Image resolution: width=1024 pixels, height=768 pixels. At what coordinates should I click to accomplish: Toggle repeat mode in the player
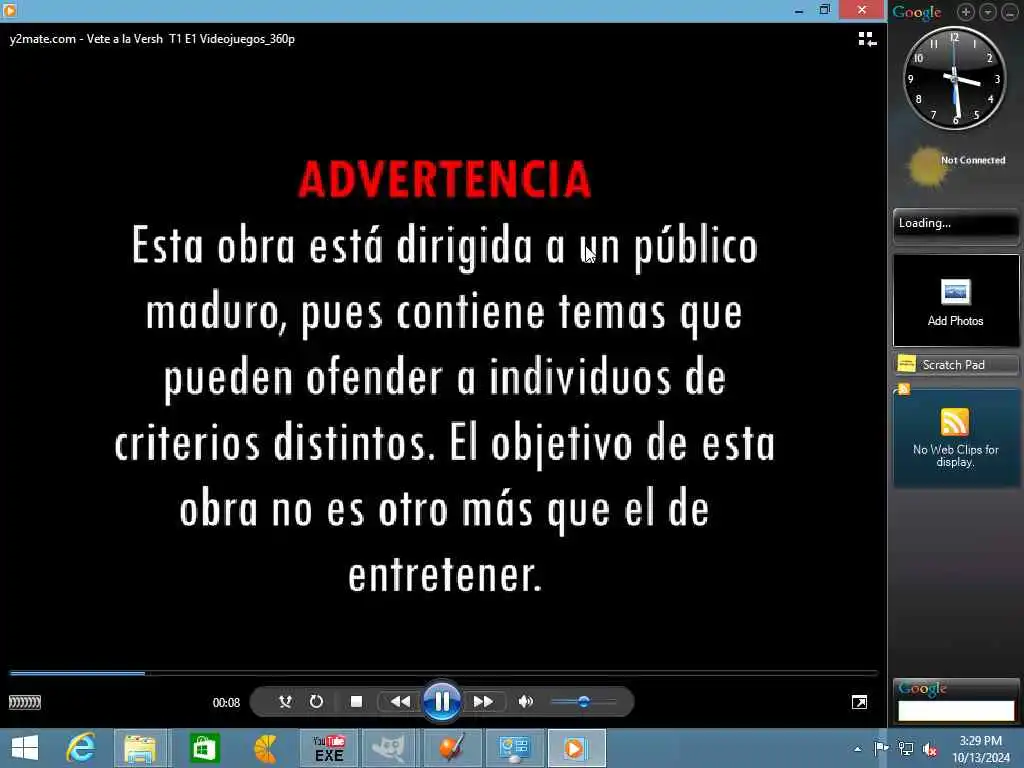(x=316, y=702)
